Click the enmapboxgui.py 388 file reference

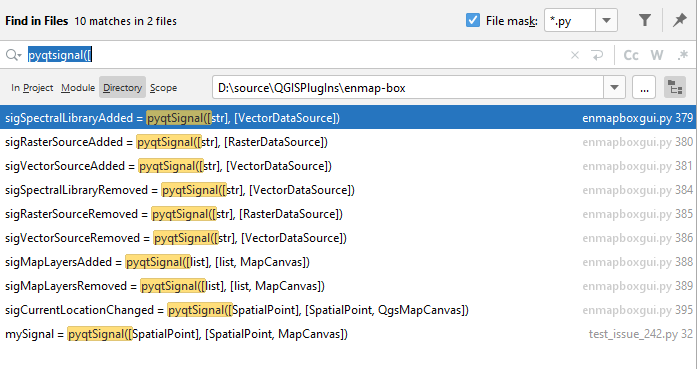[x=637, y=262]
